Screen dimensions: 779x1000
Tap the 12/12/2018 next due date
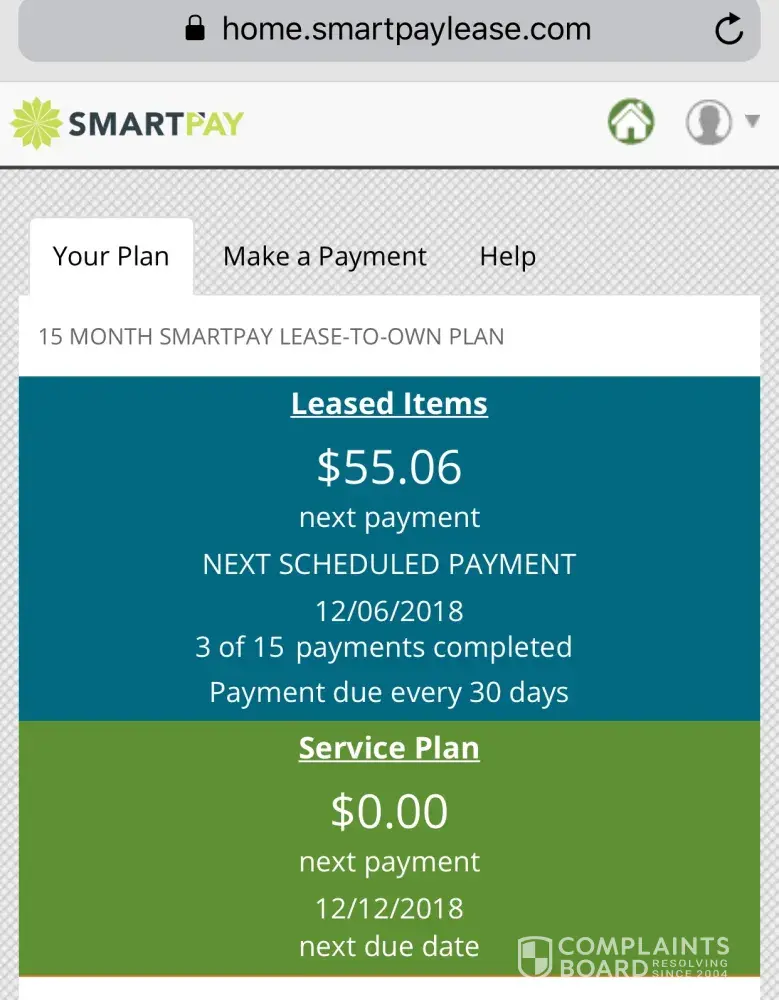point(389,908)
